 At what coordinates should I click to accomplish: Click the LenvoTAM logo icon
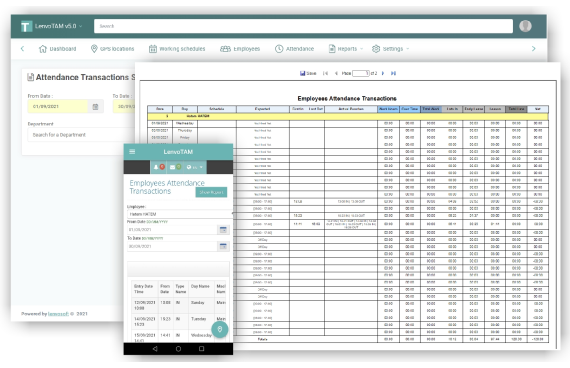[x=26, y=26]
